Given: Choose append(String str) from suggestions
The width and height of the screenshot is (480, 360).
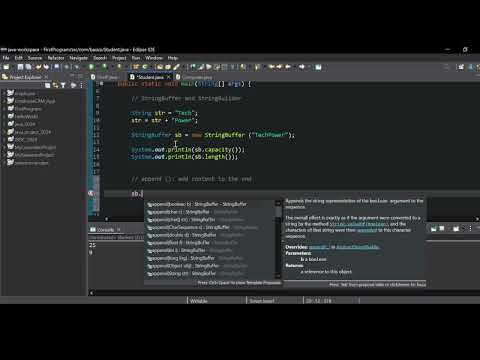Looking at the screenshot, I should (210, 273).
